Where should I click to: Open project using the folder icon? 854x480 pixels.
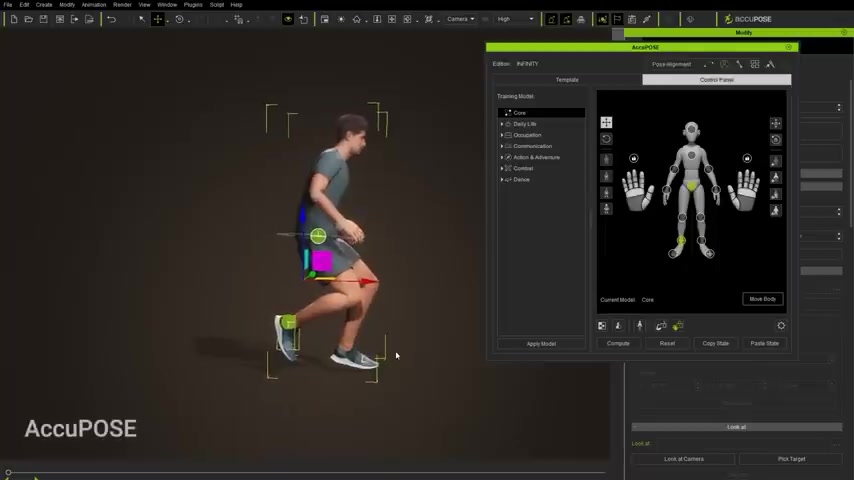(28, 19)
